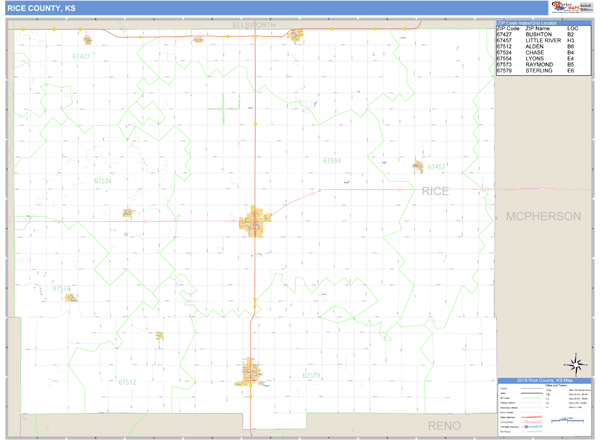Click the 2016 Rice County, KS Map legend title
The width and height of the screenshot is (600, 440).
545,380
